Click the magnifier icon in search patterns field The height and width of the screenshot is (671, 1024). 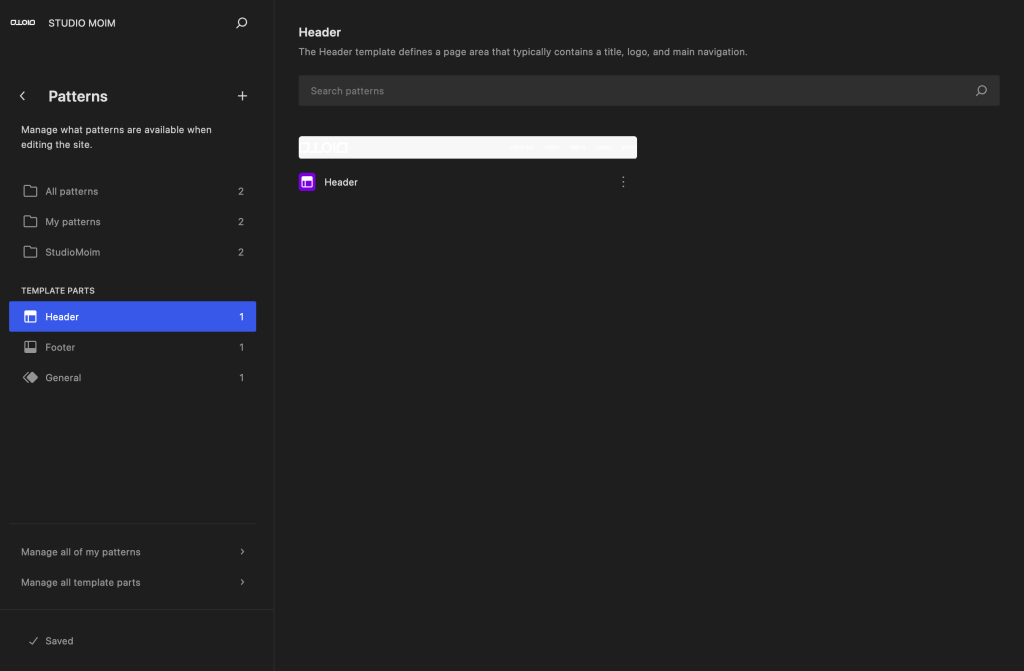(981, 91)
